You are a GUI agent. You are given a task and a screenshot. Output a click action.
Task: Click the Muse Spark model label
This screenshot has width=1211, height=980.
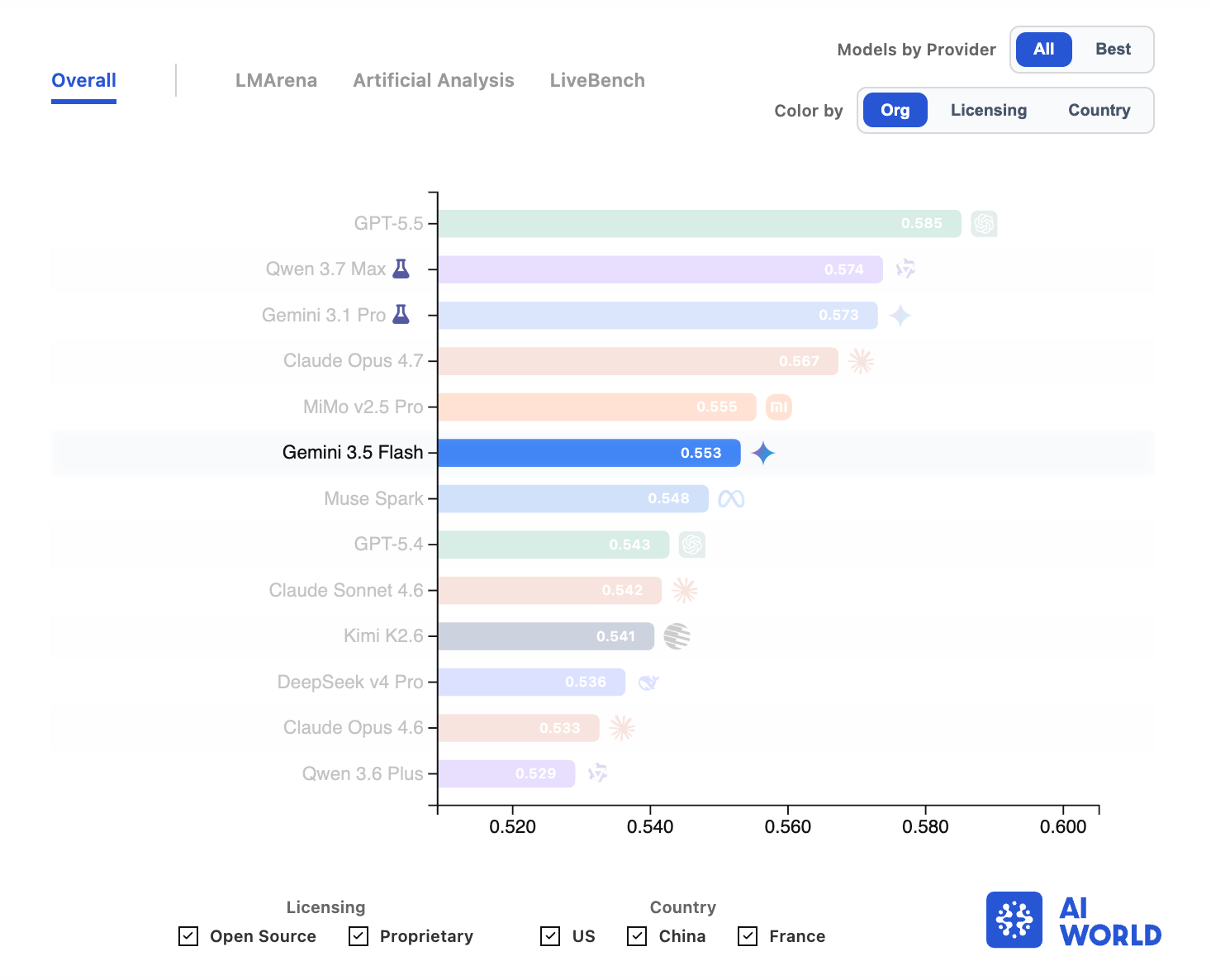coord(373,499)
